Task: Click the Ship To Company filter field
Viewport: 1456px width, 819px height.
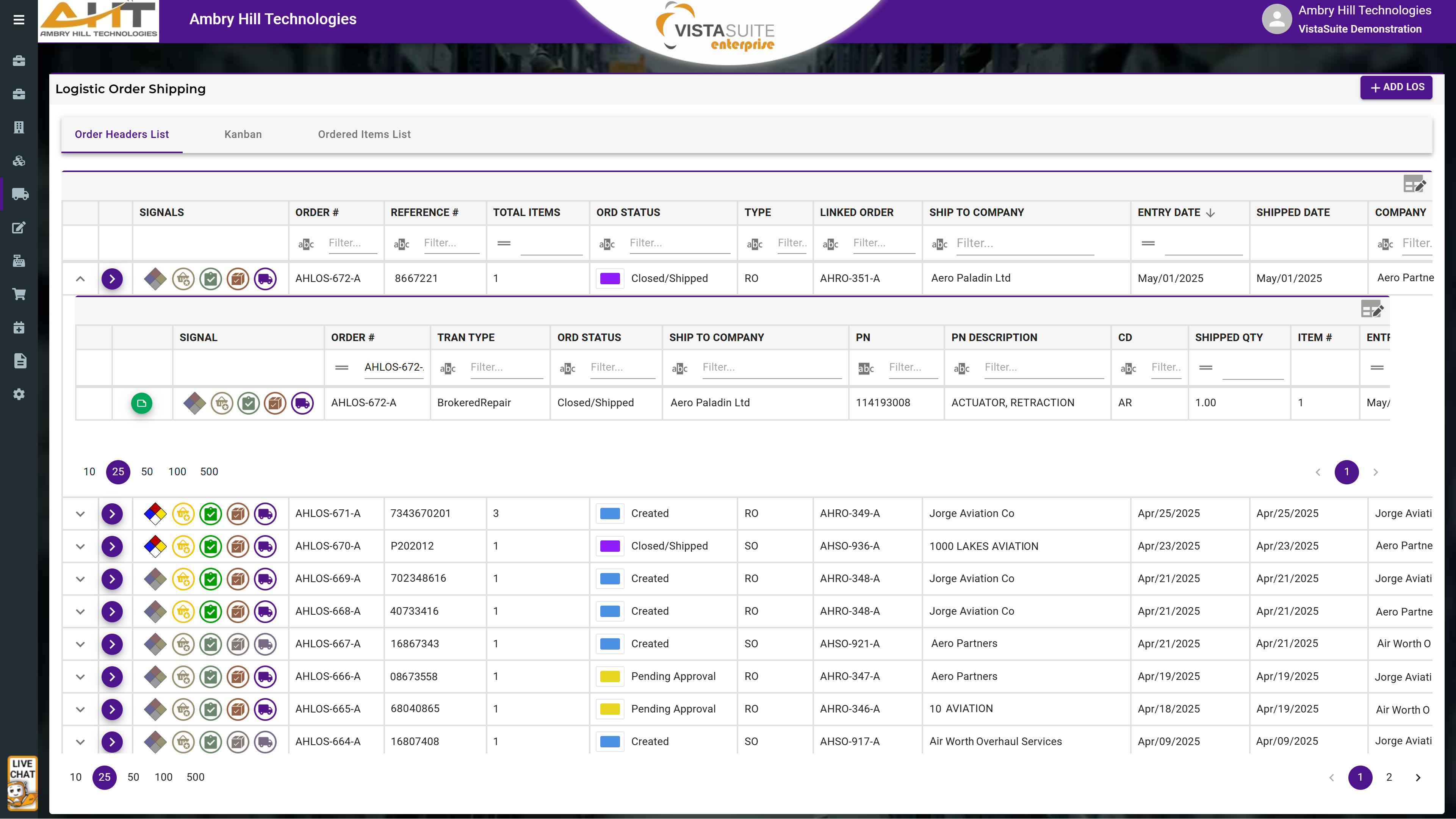Action: [1024, 243]
